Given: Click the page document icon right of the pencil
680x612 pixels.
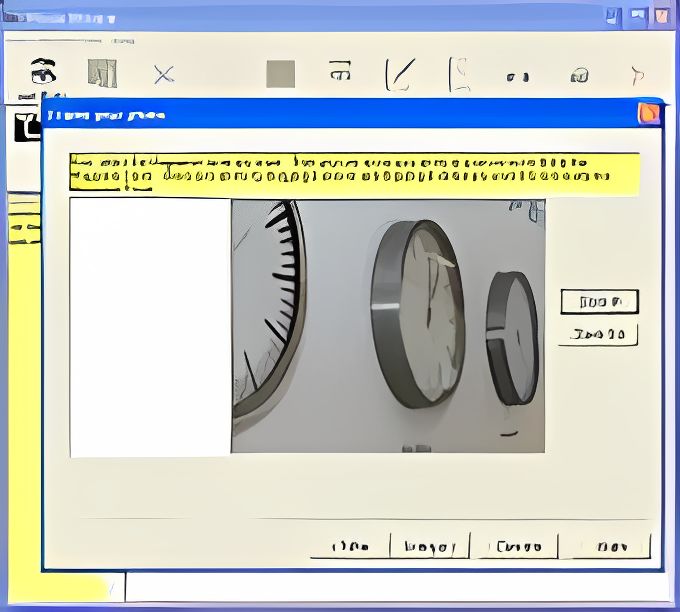Looking at the screenshot, I should 460,75.
